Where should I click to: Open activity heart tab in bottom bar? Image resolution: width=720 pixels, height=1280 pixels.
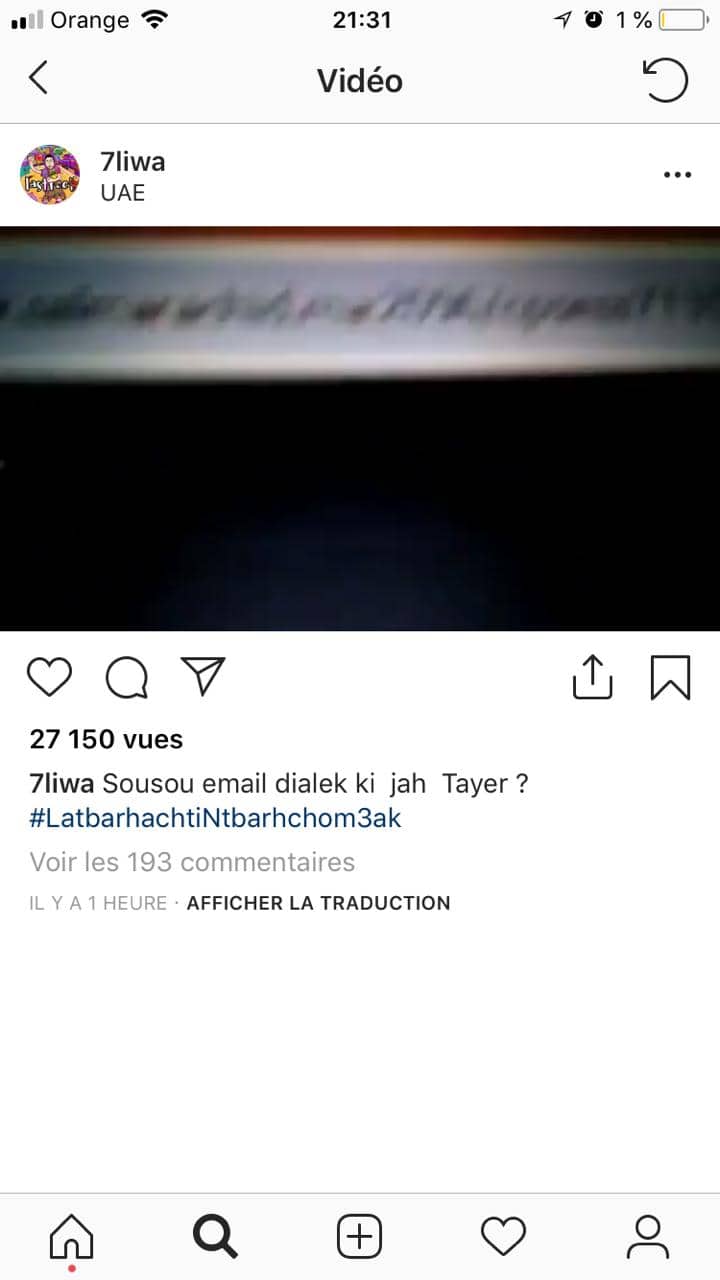pyautogui.click(x=503, y=1237)
